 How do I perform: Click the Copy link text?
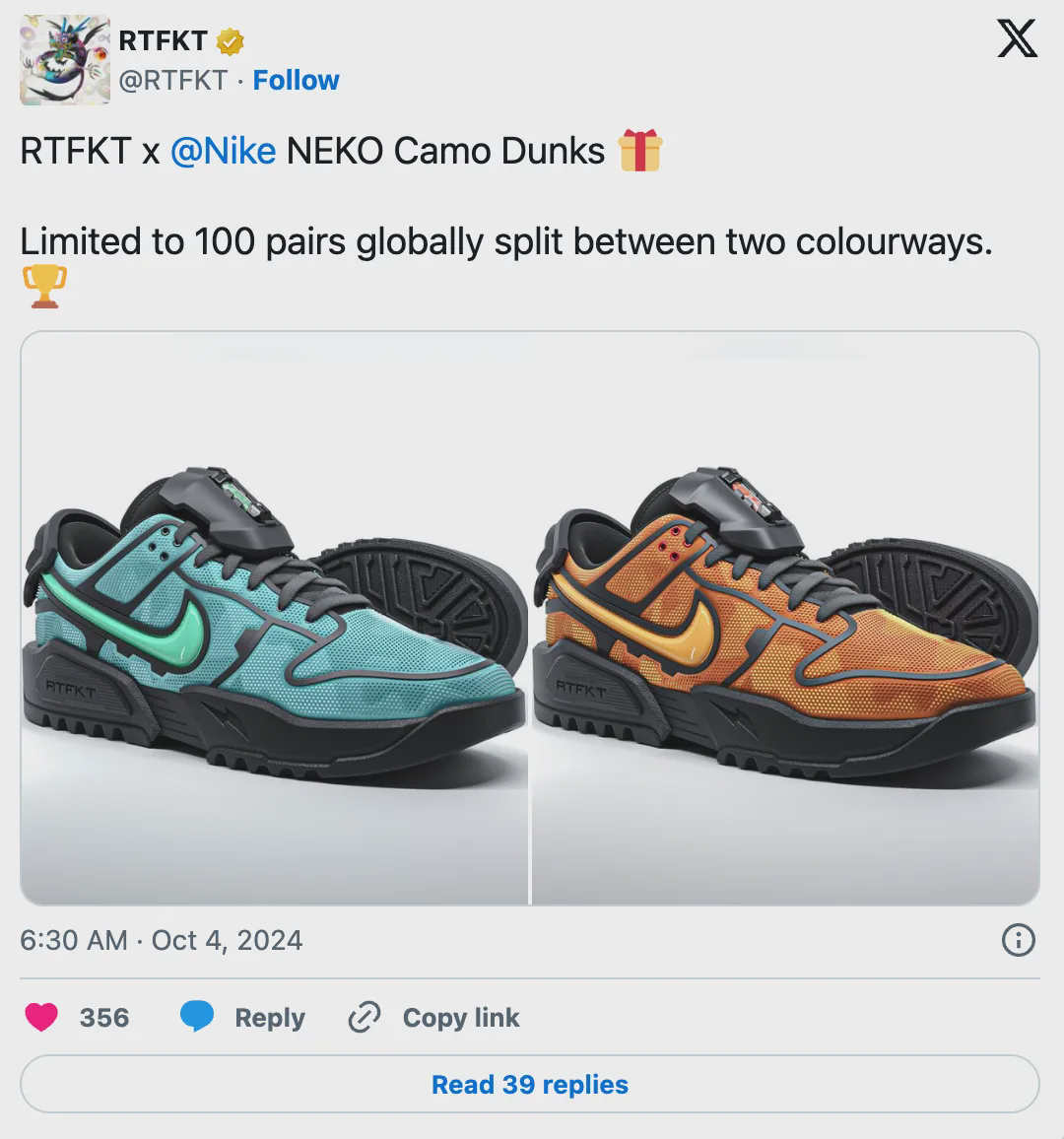460,1017
